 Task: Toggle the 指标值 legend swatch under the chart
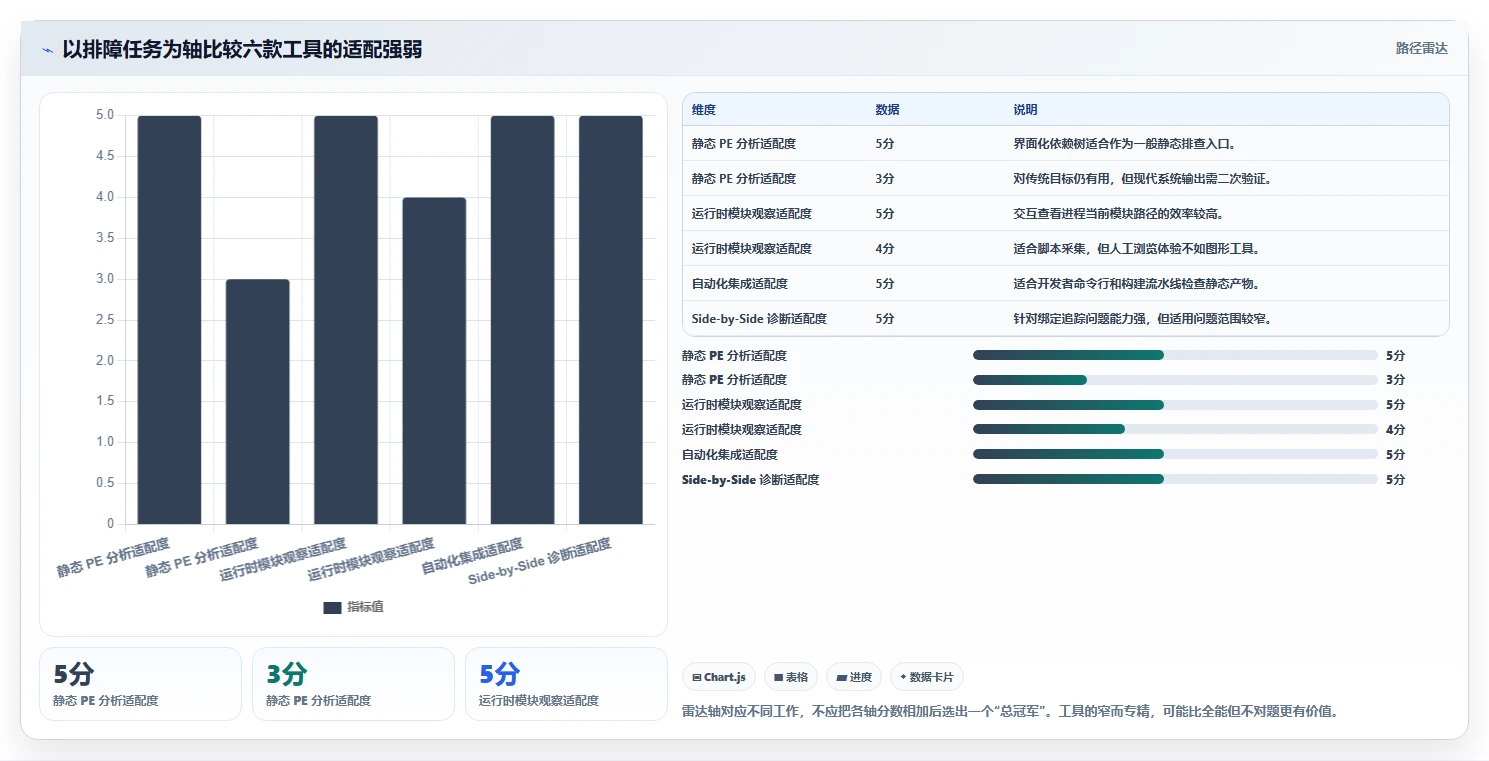pyautogui.click(x=332, y=607)
